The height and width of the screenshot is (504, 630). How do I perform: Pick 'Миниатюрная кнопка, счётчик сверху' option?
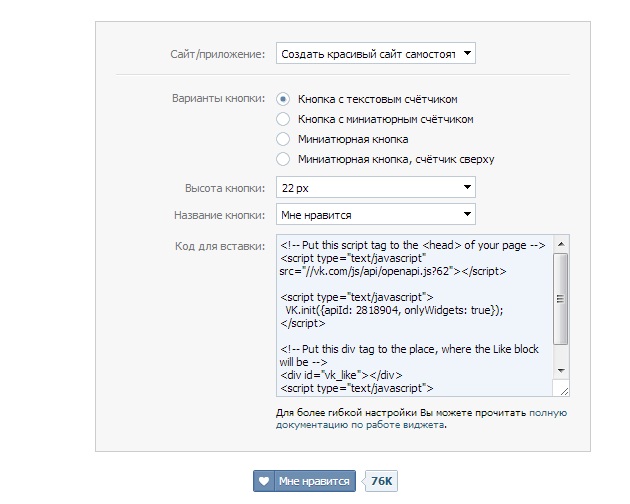tap(283, 159)
